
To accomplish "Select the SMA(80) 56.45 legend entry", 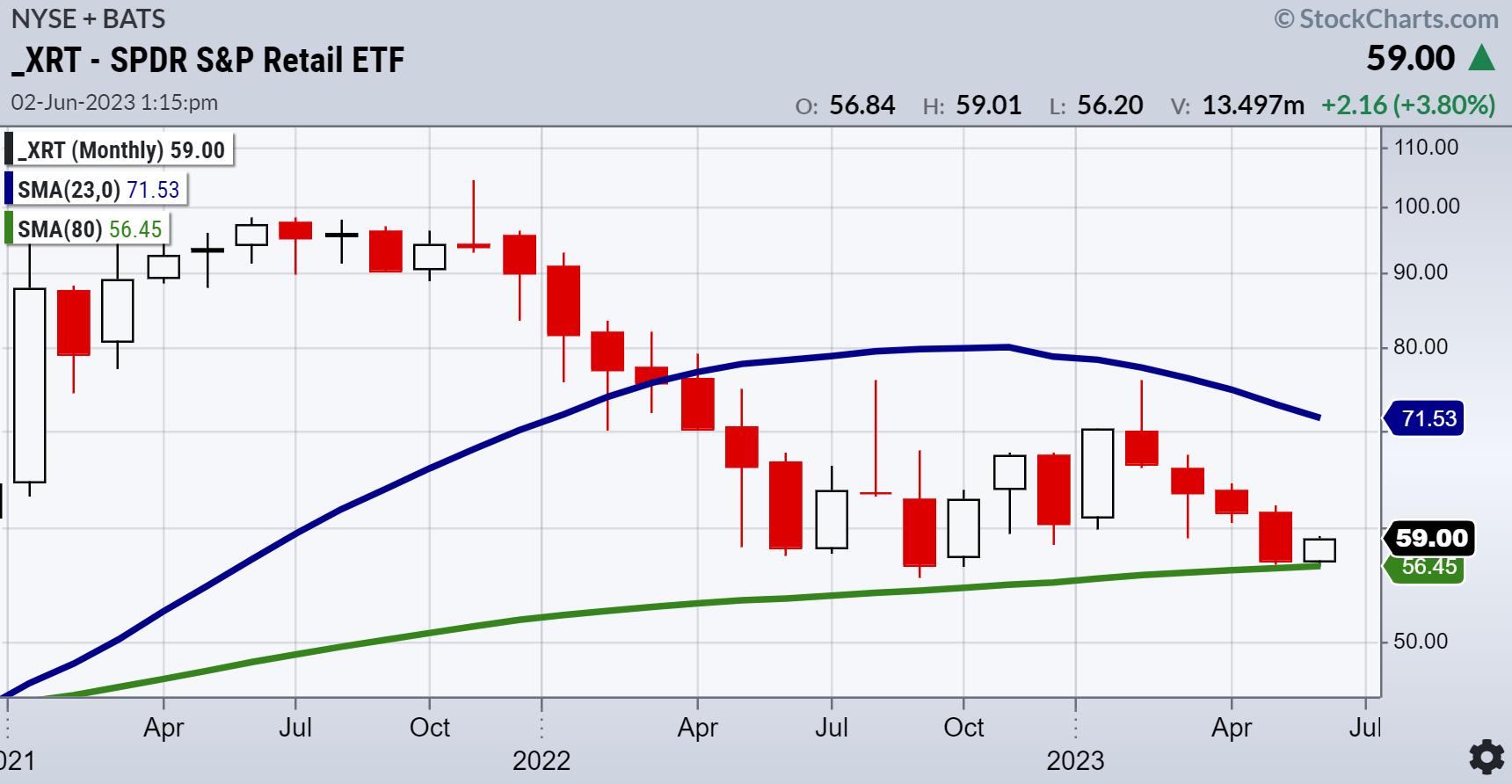I will point(90,229).
